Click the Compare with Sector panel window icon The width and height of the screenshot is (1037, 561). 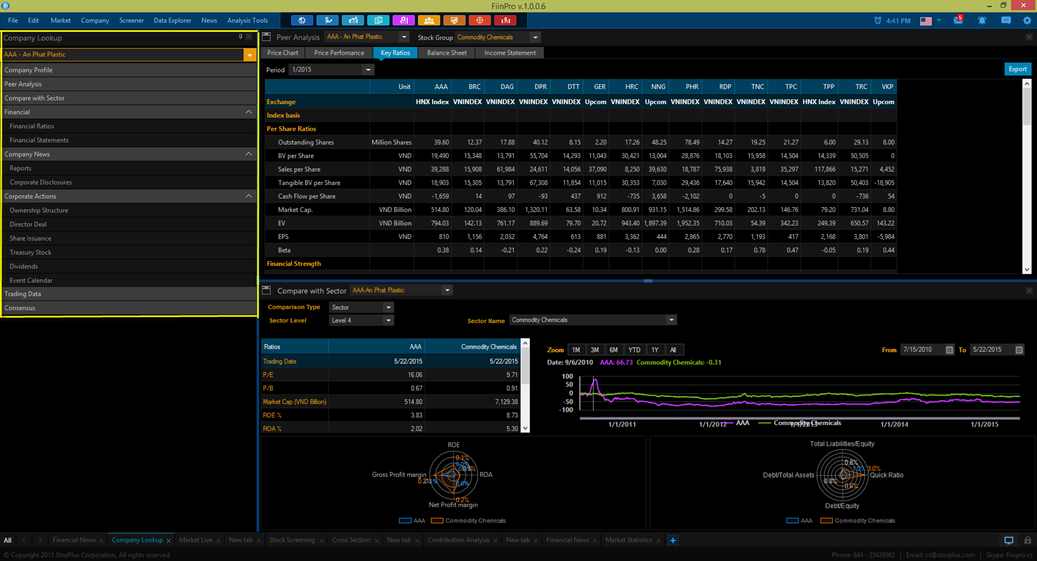(267, 290)
